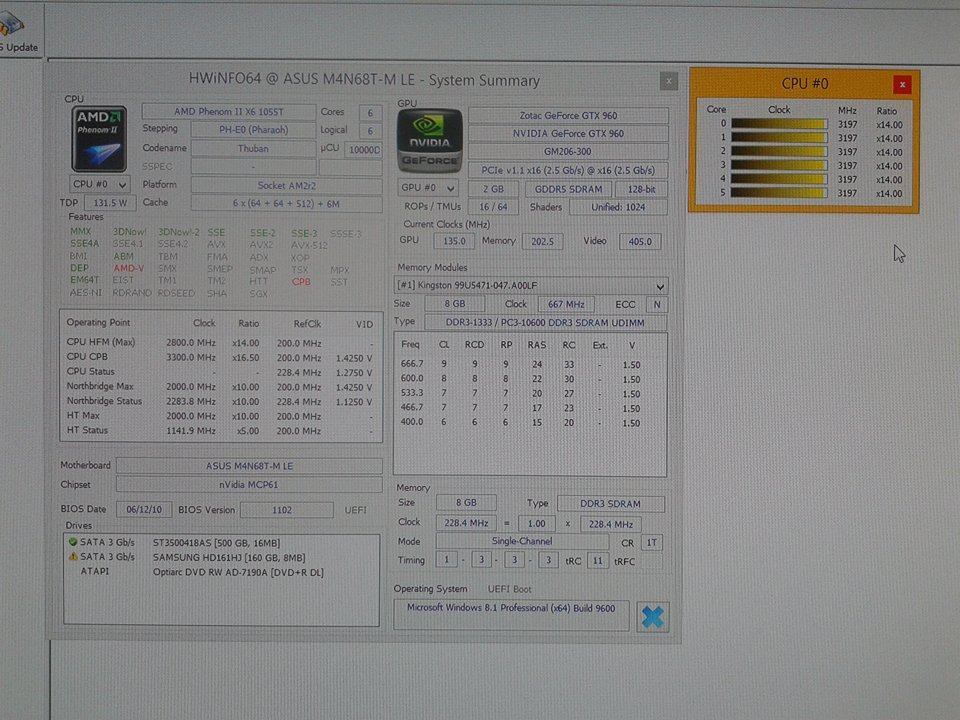
Task: Click the CPB feature label
Action: 301,282
